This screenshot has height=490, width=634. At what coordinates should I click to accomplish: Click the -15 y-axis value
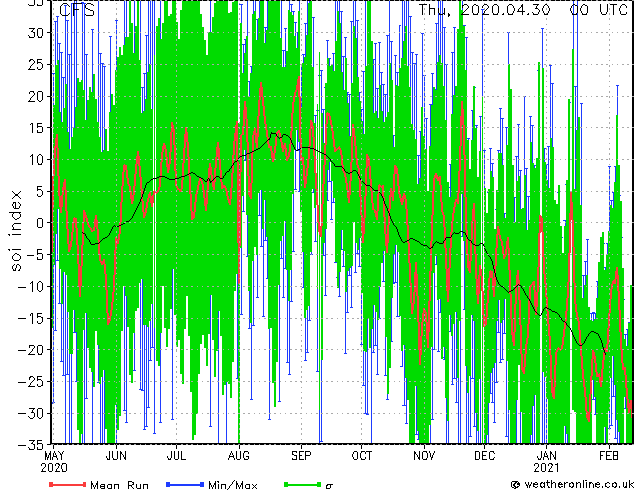(x=31, y=318)
